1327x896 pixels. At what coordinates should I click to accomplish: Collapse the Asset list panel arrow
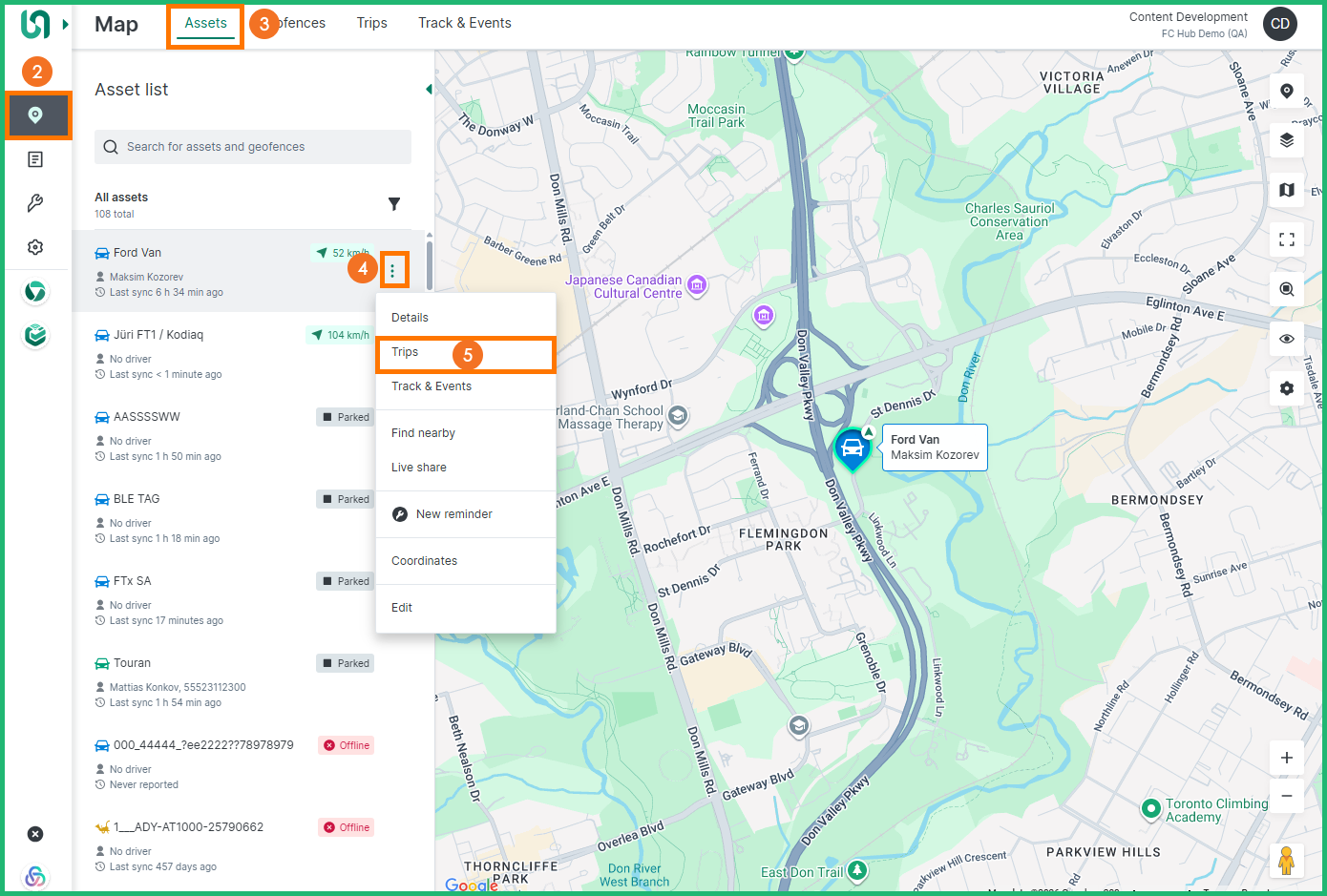429,90
